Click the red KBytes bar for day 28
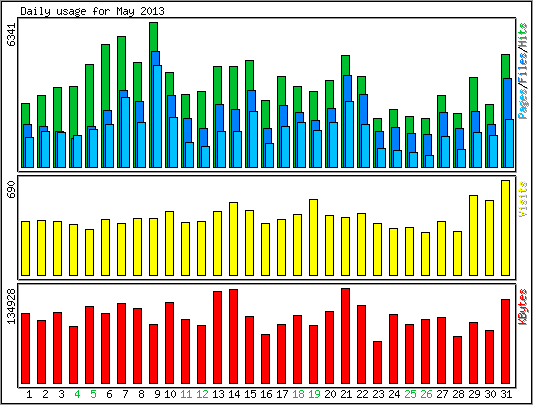 click(458, 360)
